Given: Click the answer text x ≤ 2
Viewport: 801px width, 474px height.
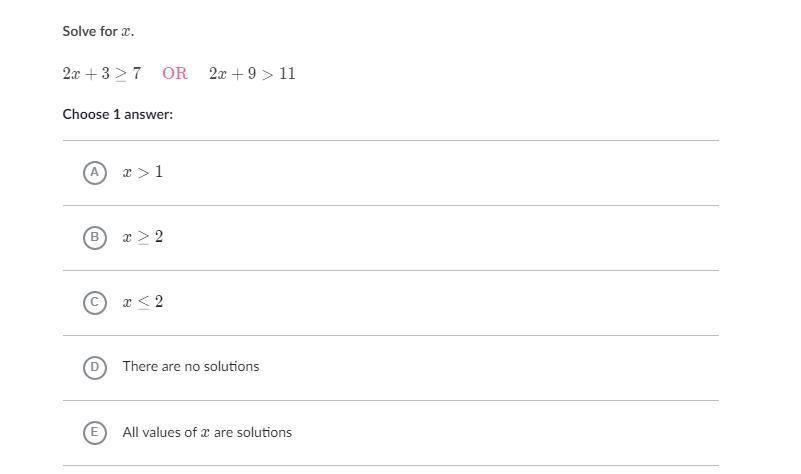Looking at the screenshot, I should 143,302.
